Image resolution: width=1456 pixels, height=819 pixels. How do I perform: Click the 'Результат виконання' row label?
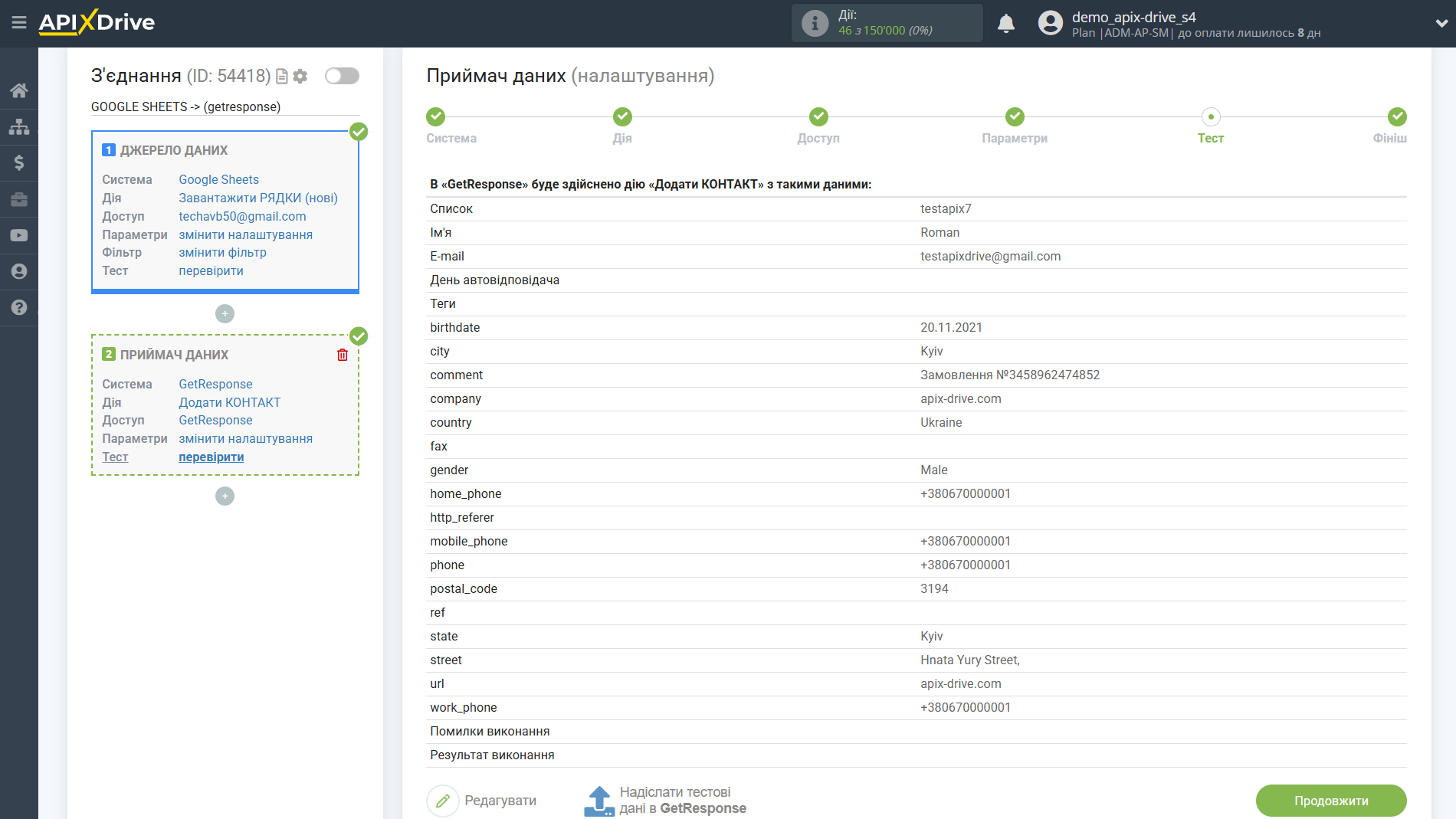tap(492, 755)
